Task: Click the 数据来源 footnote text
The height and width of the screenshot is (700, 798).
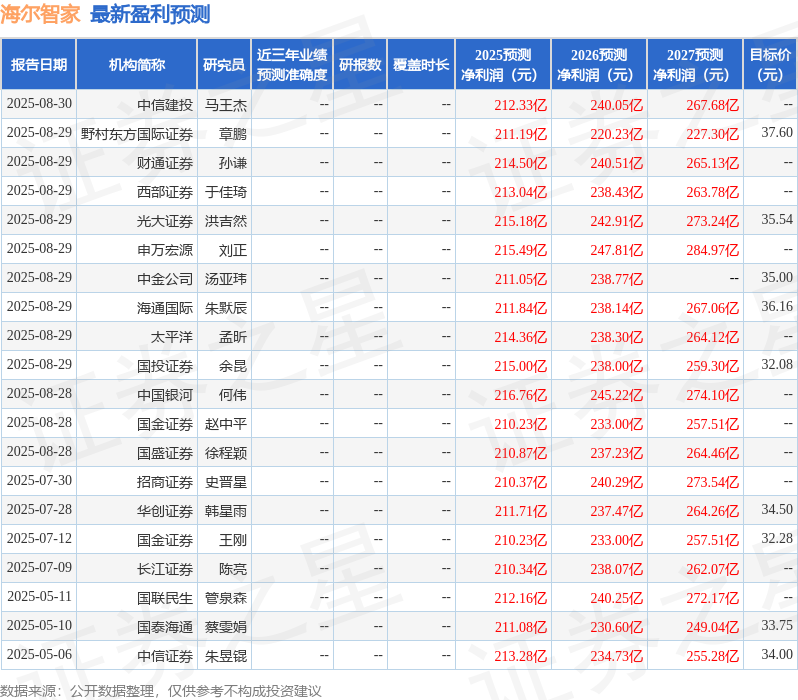Action: [161, 691]
